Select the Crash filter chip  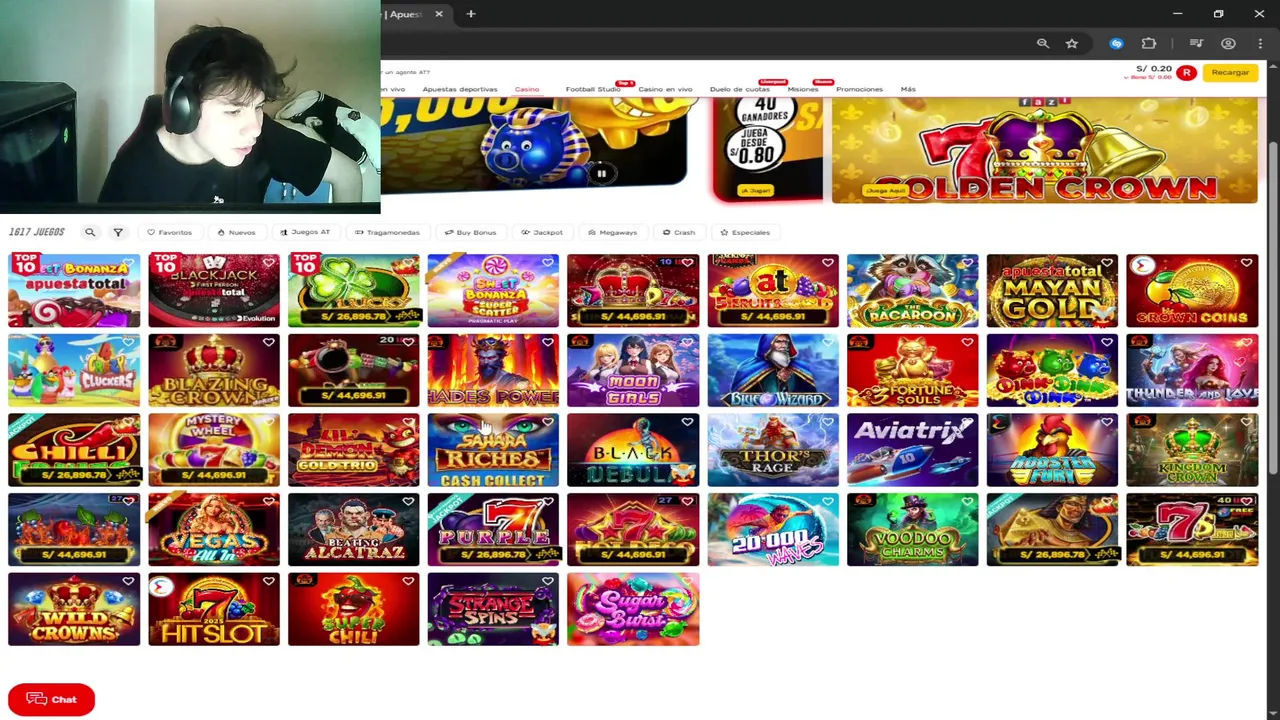tap(678, 232)
